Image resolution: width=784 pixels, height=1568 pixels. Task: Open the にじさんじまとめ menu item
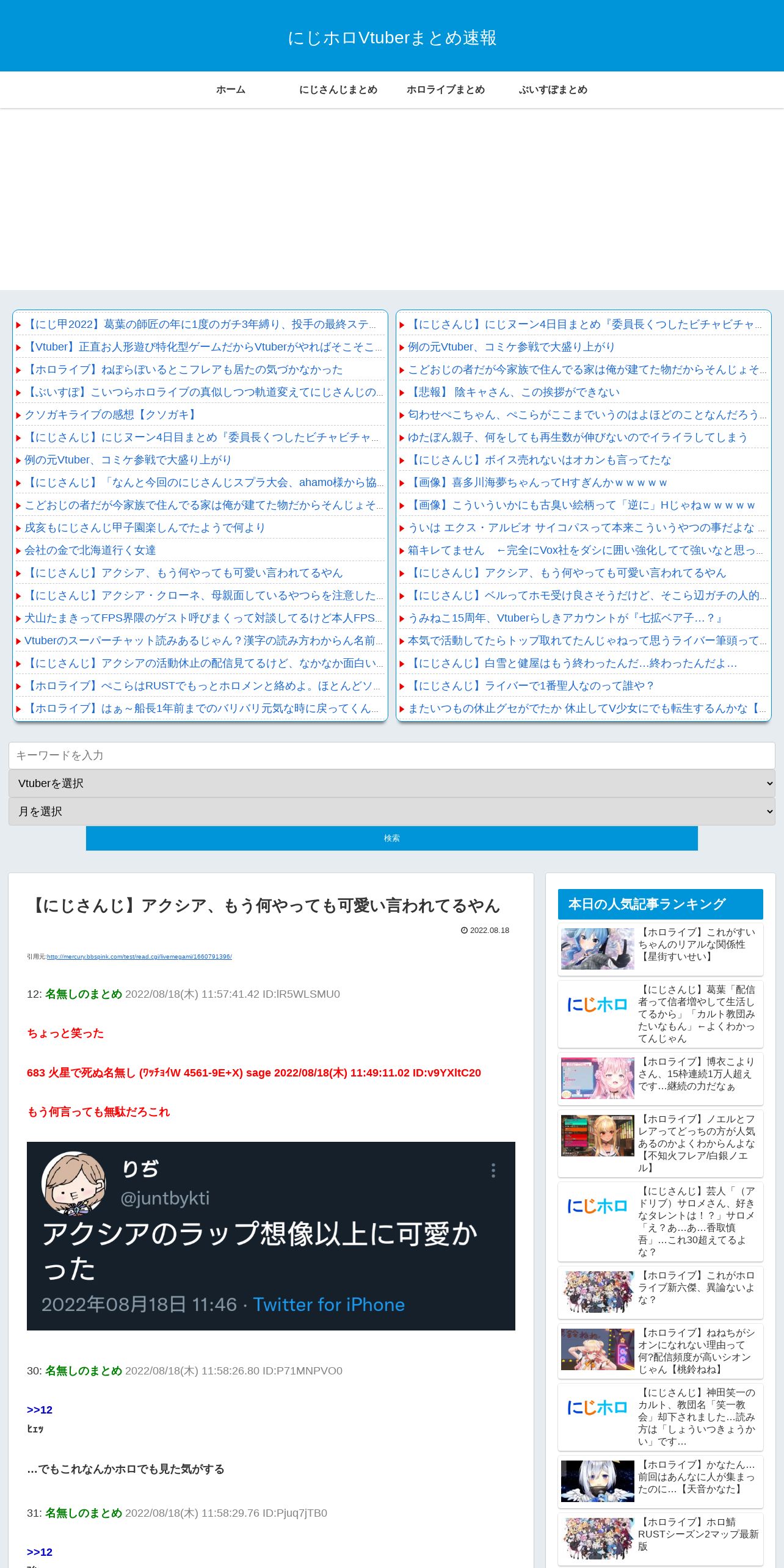tap(338, 90)
